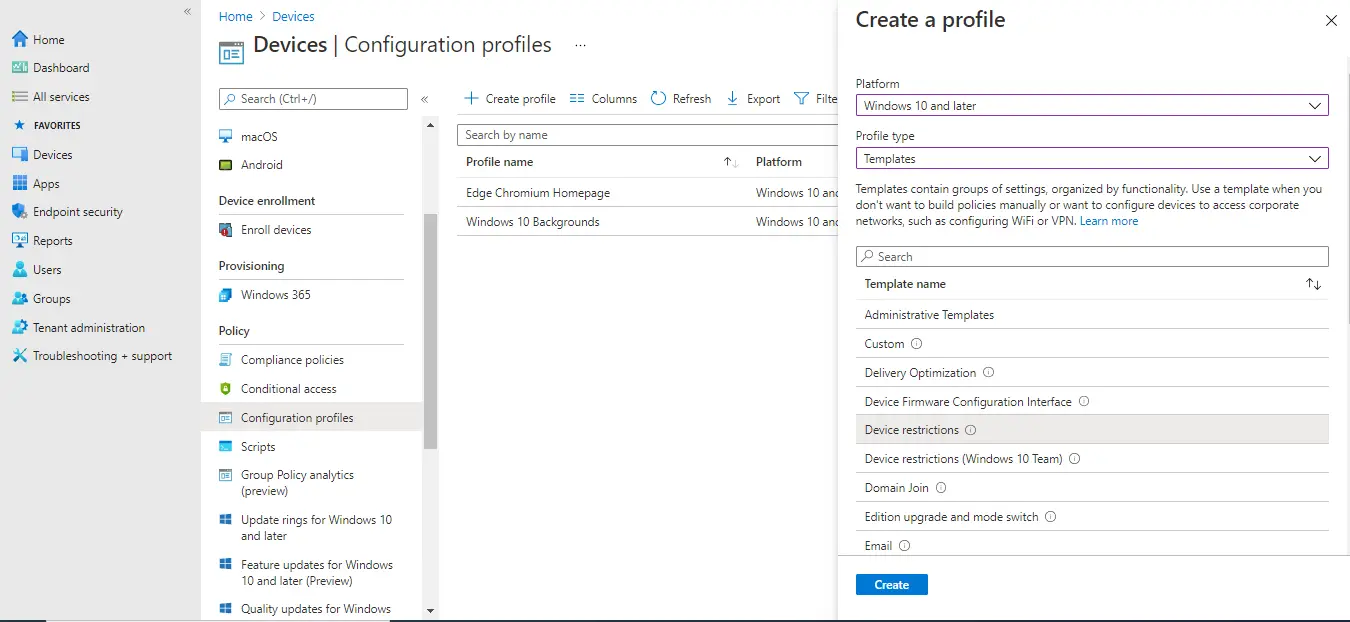
Task: Select the Device restrictions template
Action: 911,429
